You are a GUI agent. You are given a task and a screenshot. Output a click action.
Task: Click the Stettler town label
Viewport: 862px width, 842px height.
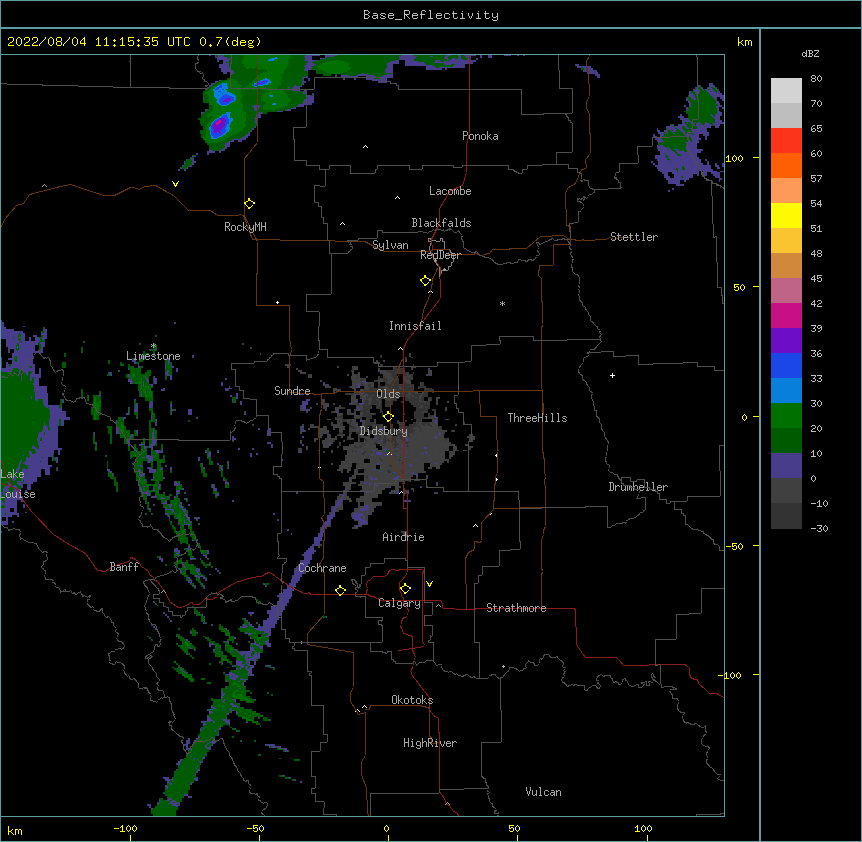[x=634, y=237]
